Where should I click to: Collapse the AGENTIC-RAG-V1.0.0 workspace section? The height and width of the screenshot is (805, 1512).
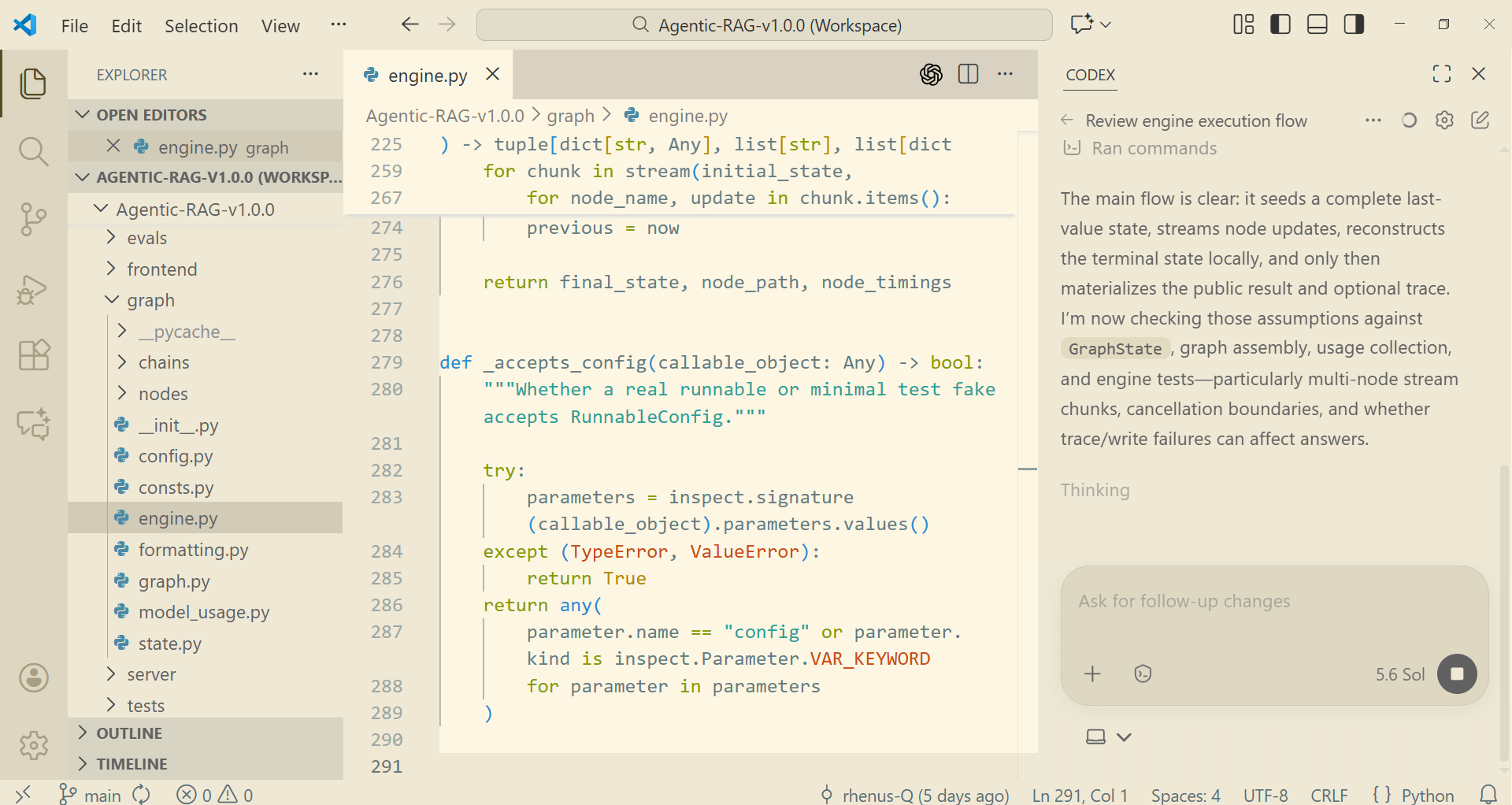click(205, 177)
